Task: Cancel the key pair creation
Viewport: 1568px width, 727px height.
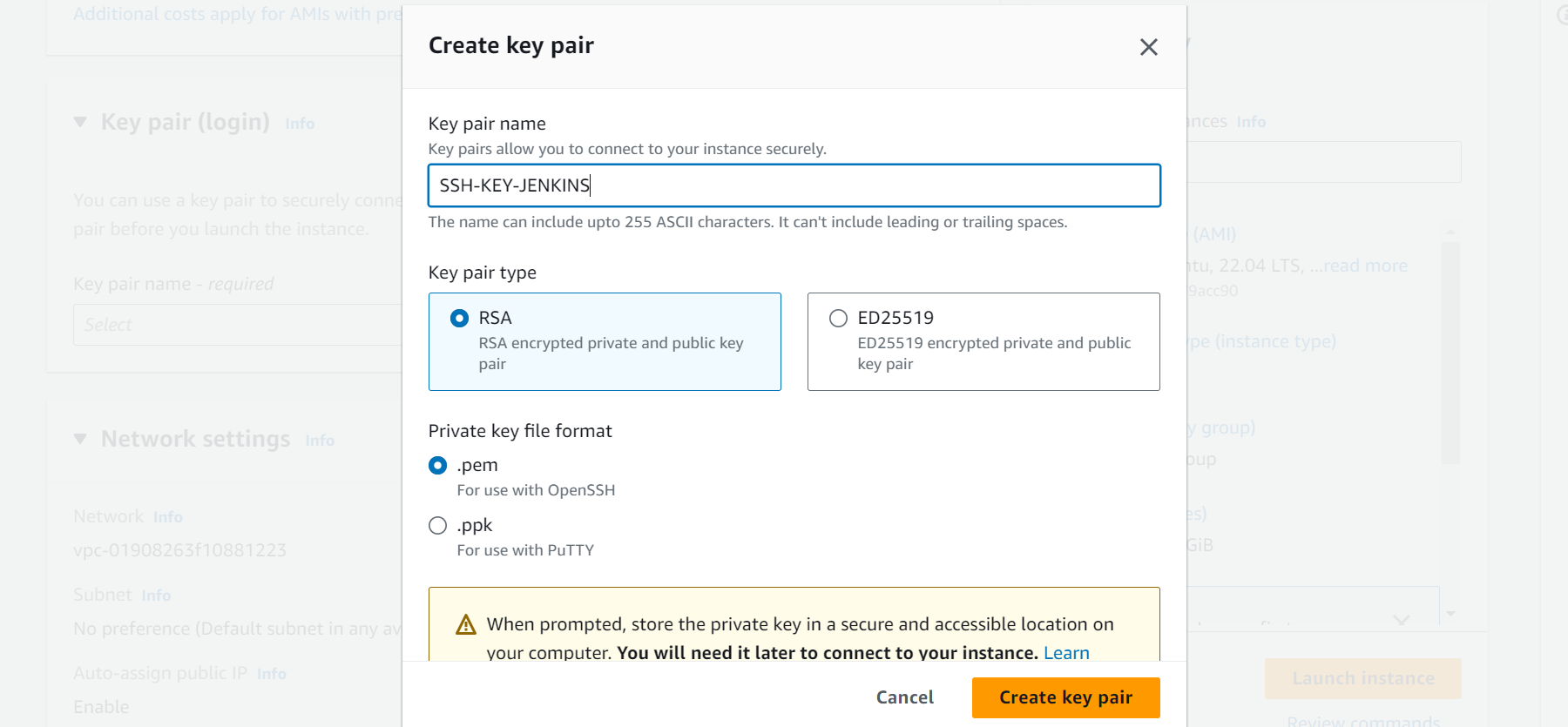Action: pos(904,697)
